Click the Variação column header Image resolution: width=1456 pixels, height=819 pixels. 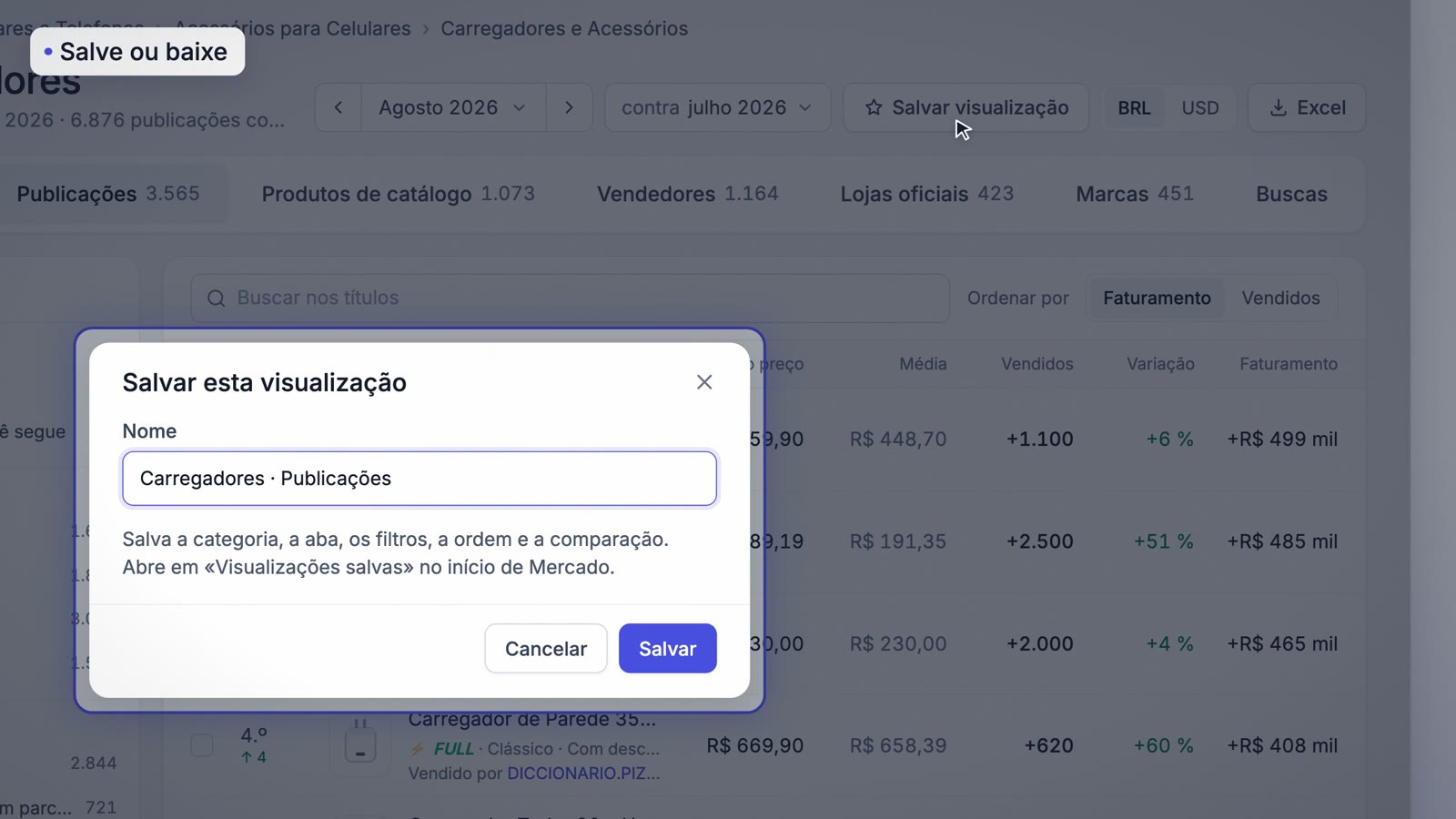(1160, 364)
